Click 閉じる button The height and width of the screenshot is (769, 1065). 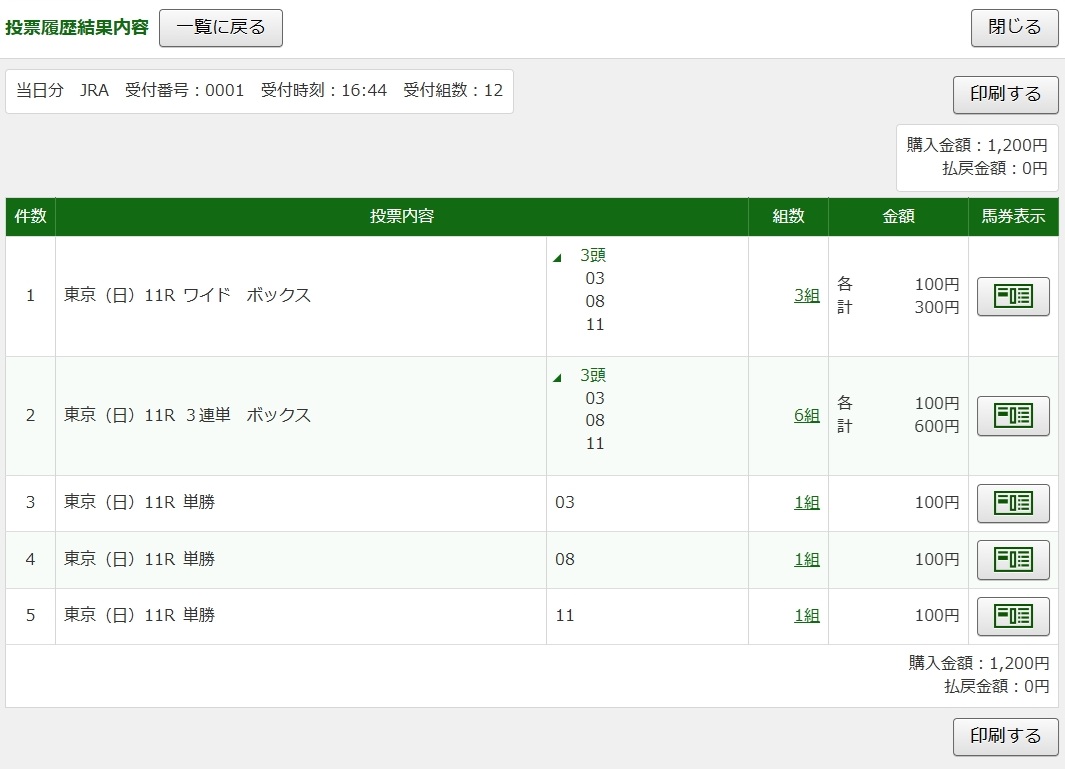[x=1014, y=28]
